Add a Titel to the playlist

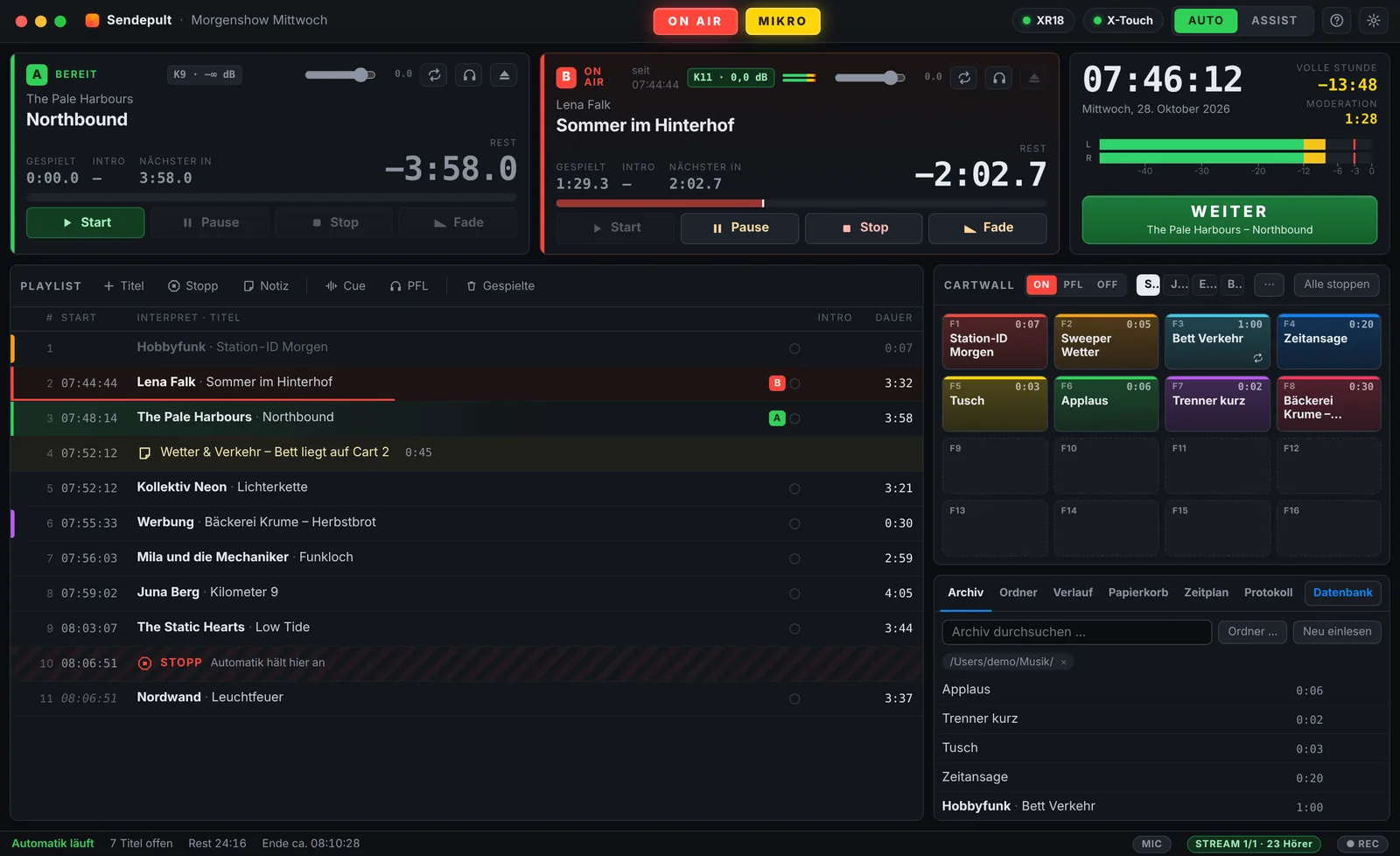(123, 286)
